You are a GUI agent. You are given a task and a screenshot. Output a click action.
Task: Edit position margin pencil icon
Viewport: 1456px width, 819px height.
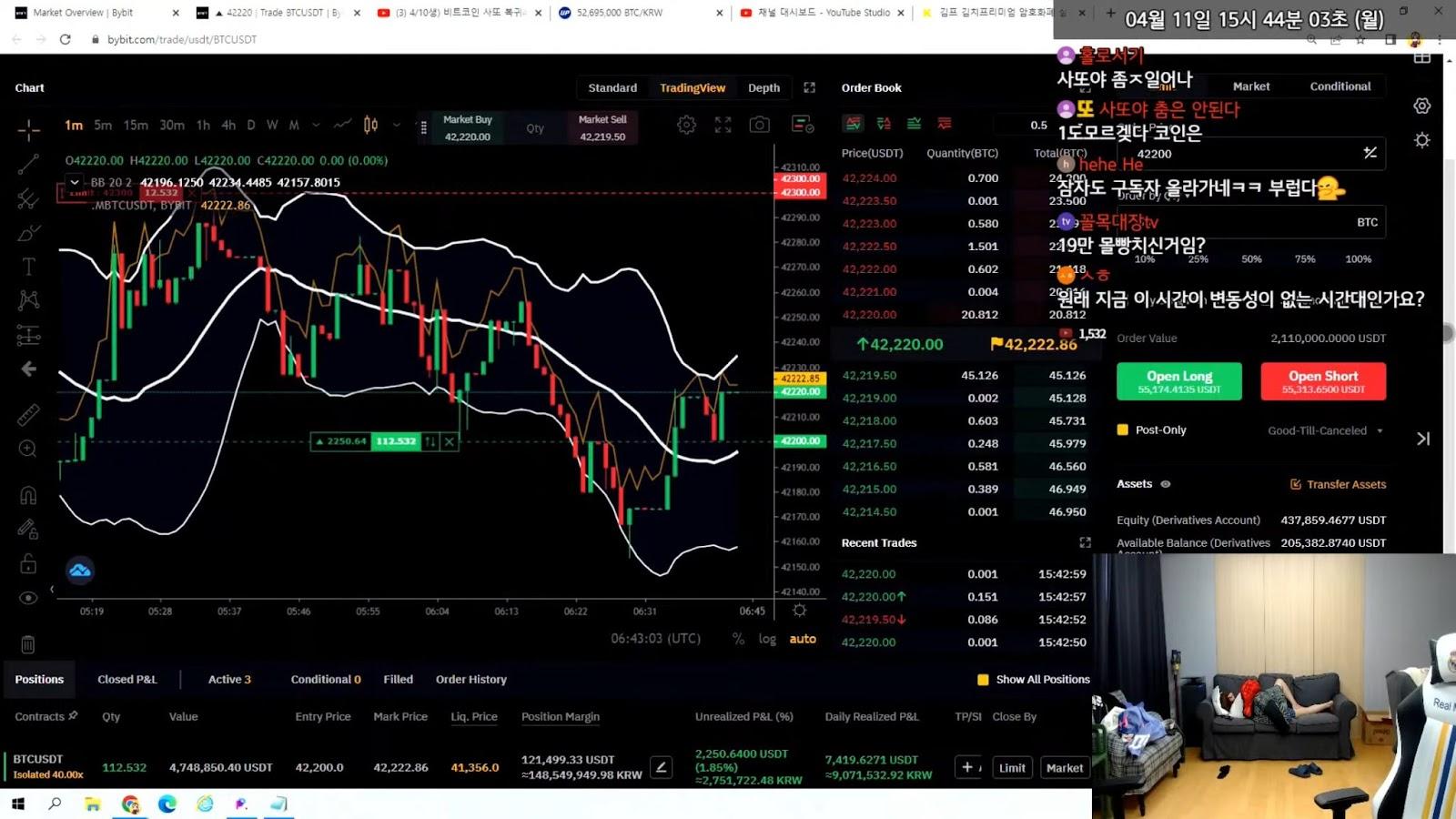[x=662, y=767]
